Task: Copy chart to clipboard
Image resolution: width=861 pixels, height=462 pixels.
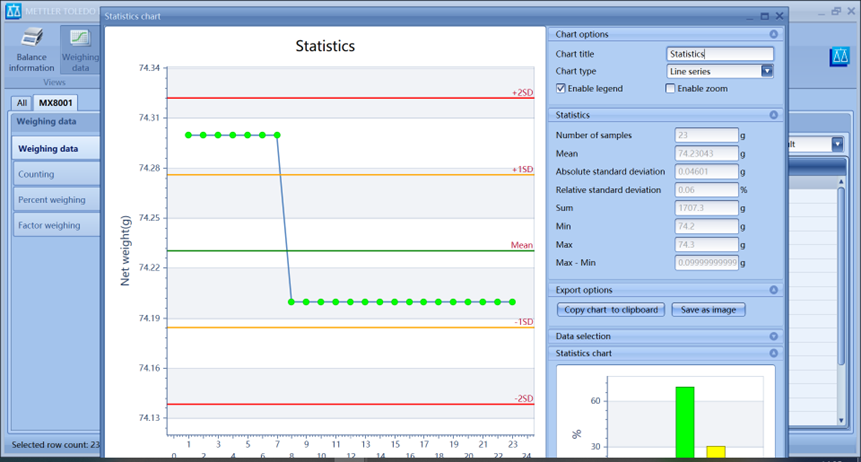Action: pos(611,310)
